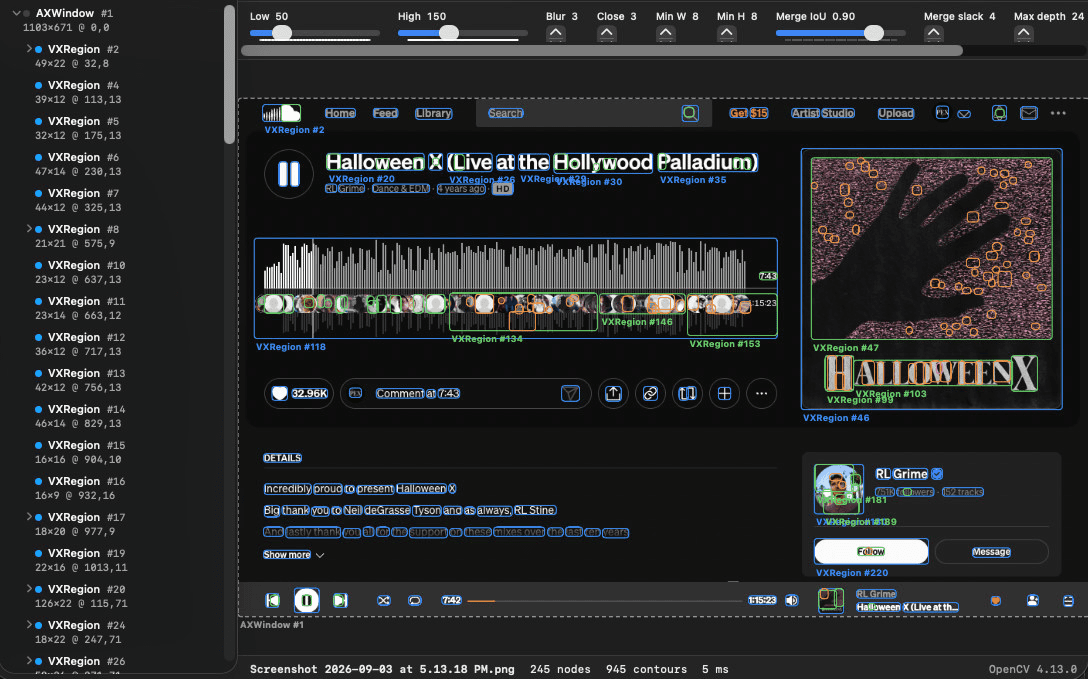Viewport: 1088px width, 679px height.
Task: Toggle repeat in the player bar
Action: [x=415, y=600]
